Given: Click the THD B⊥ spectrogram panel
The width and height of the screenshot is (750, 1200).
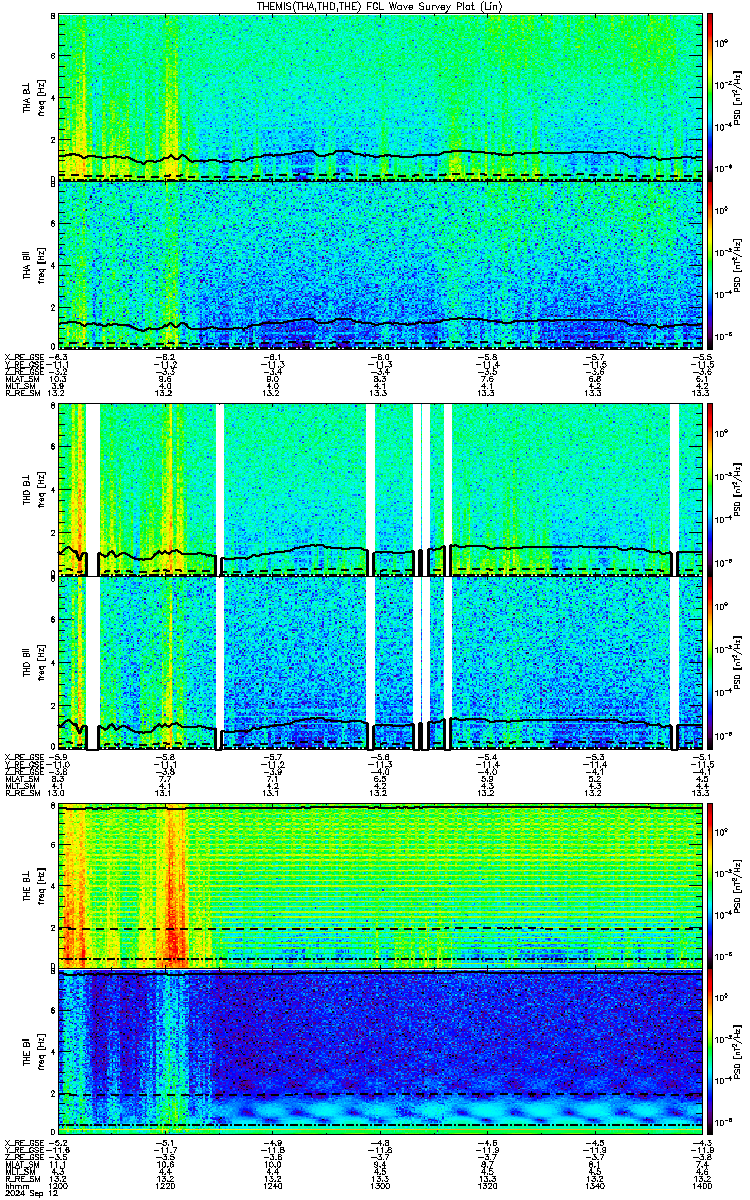Looking at the screenshot, I should [x=381, y=489].
